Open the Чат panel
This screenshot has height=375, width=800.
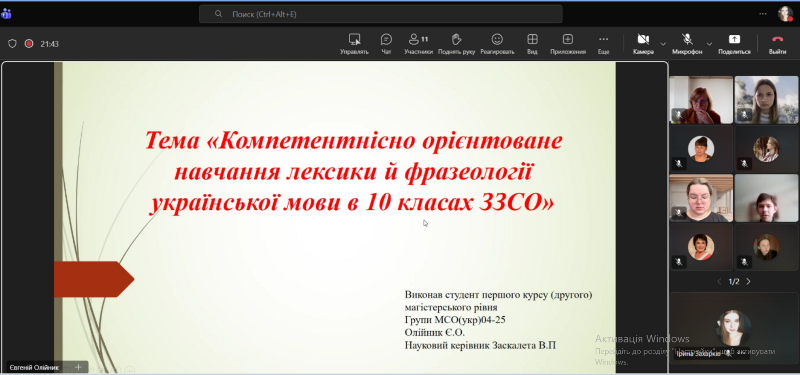[x=386, y=44]
